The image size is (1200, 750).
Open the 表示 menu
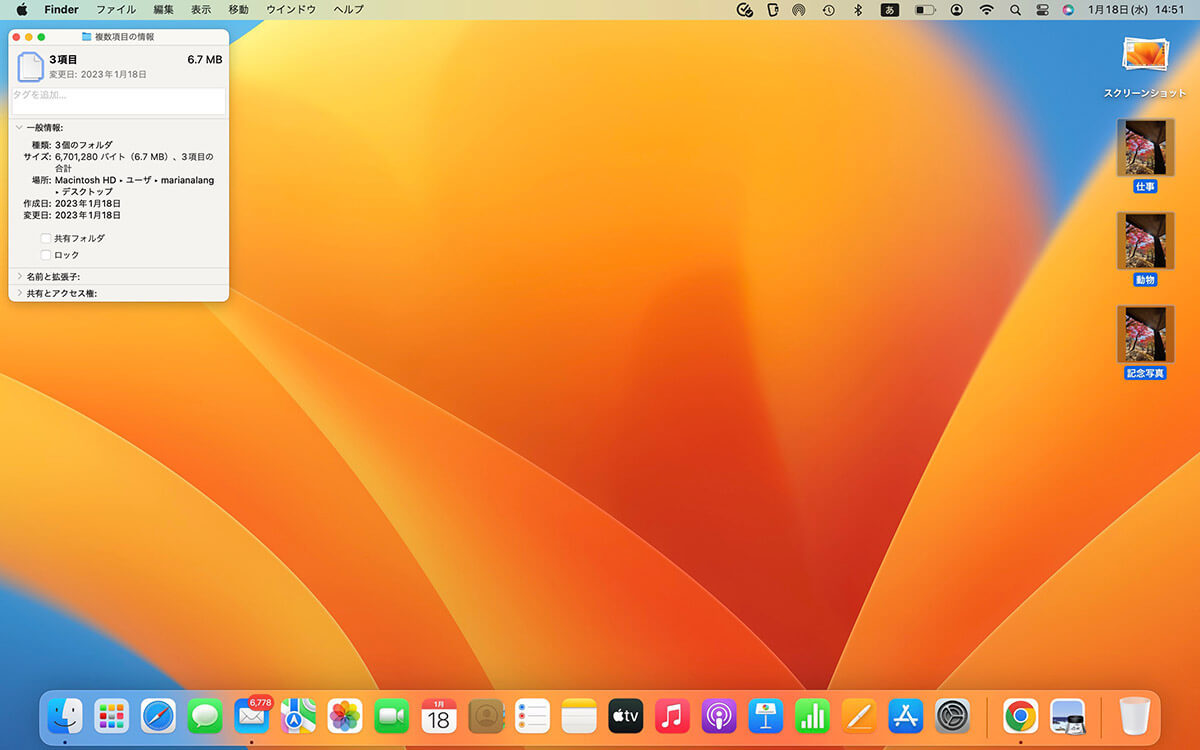click(x=201, y=10)
